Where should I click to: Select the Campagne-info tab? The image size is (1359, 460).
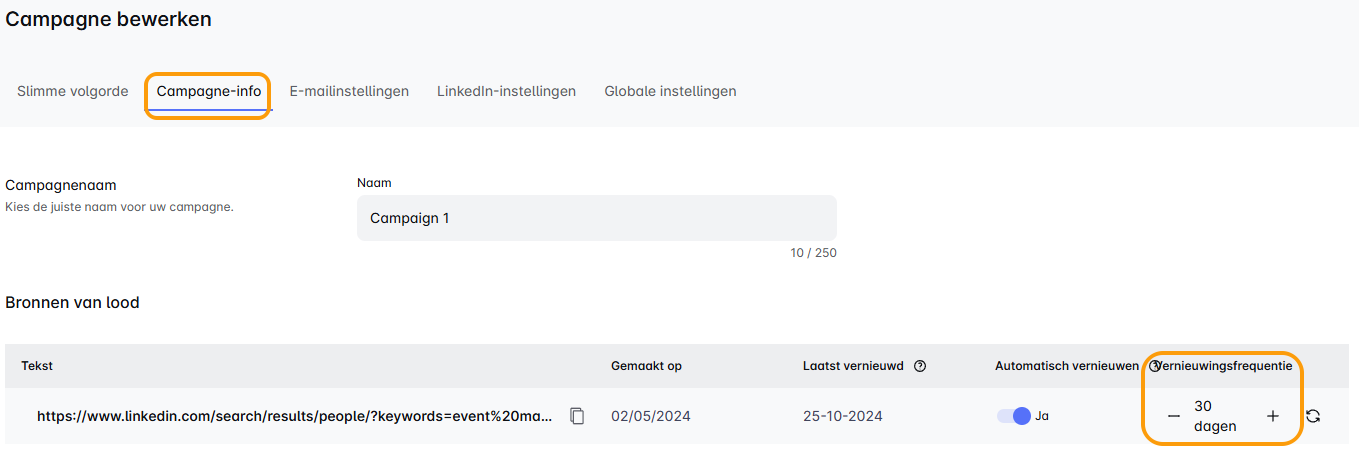click(x=209, y=91)
